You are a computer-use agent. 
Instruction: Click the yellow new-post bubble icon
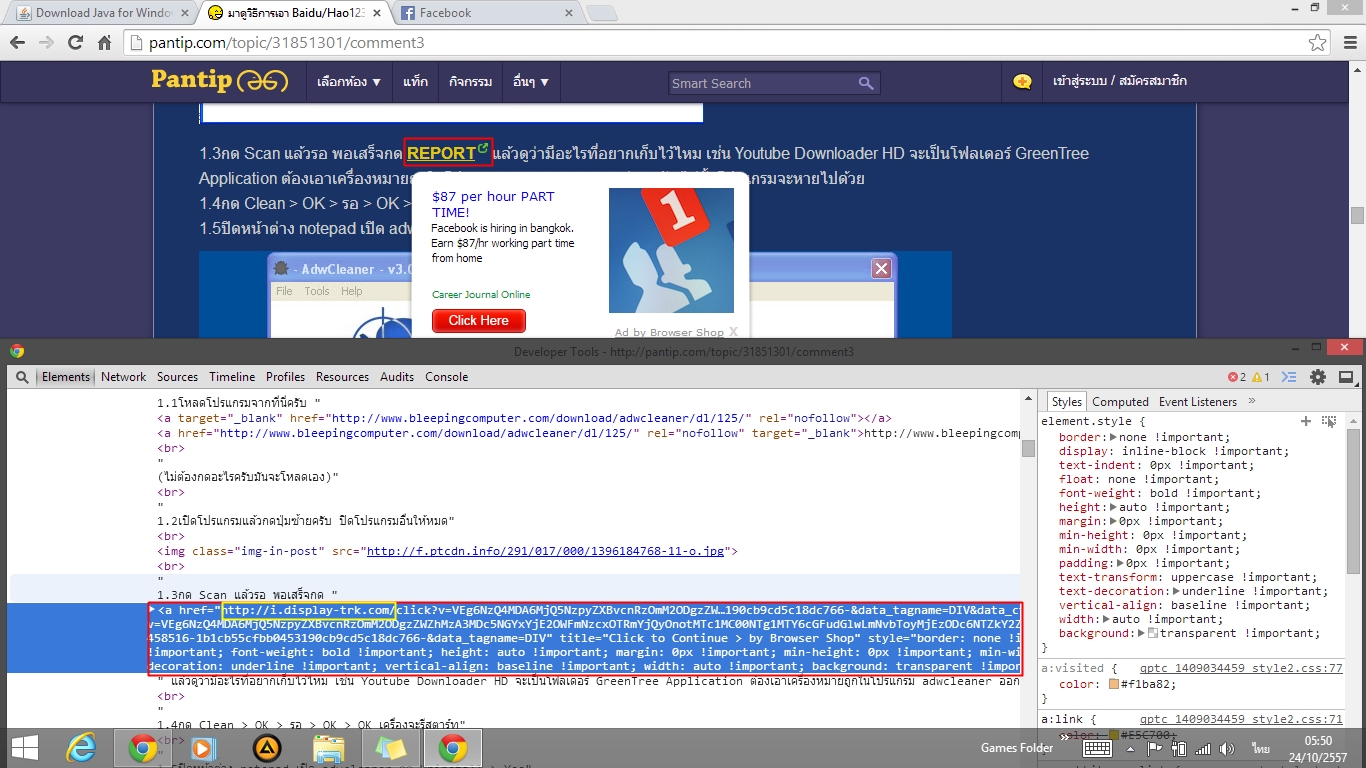pyautogui.click(x=1022, y=82)
